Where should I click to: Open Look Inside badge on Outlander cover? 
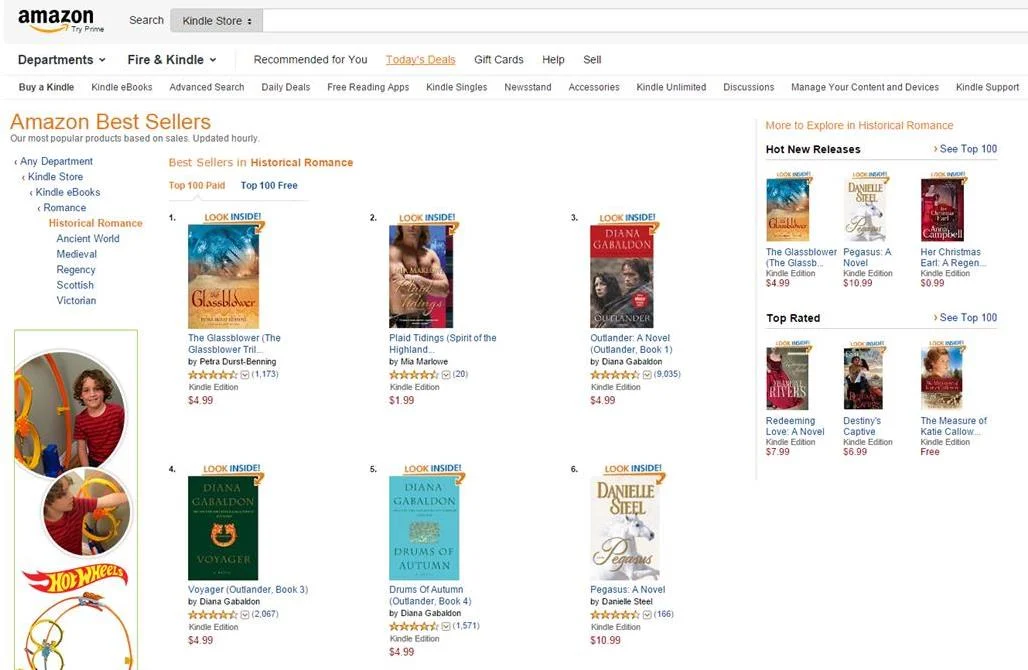point(627,218)
